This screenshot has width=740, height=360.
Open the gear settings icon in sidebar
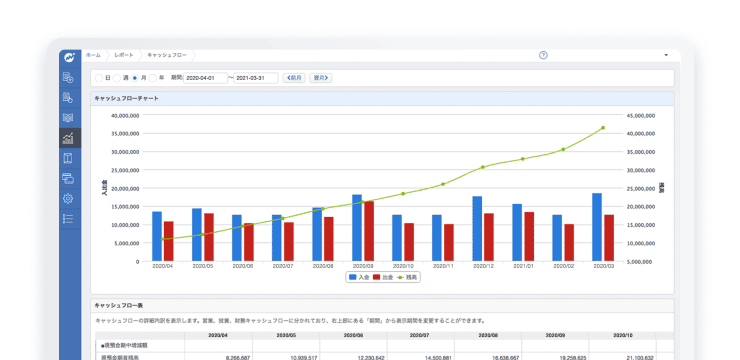[68, 199]
